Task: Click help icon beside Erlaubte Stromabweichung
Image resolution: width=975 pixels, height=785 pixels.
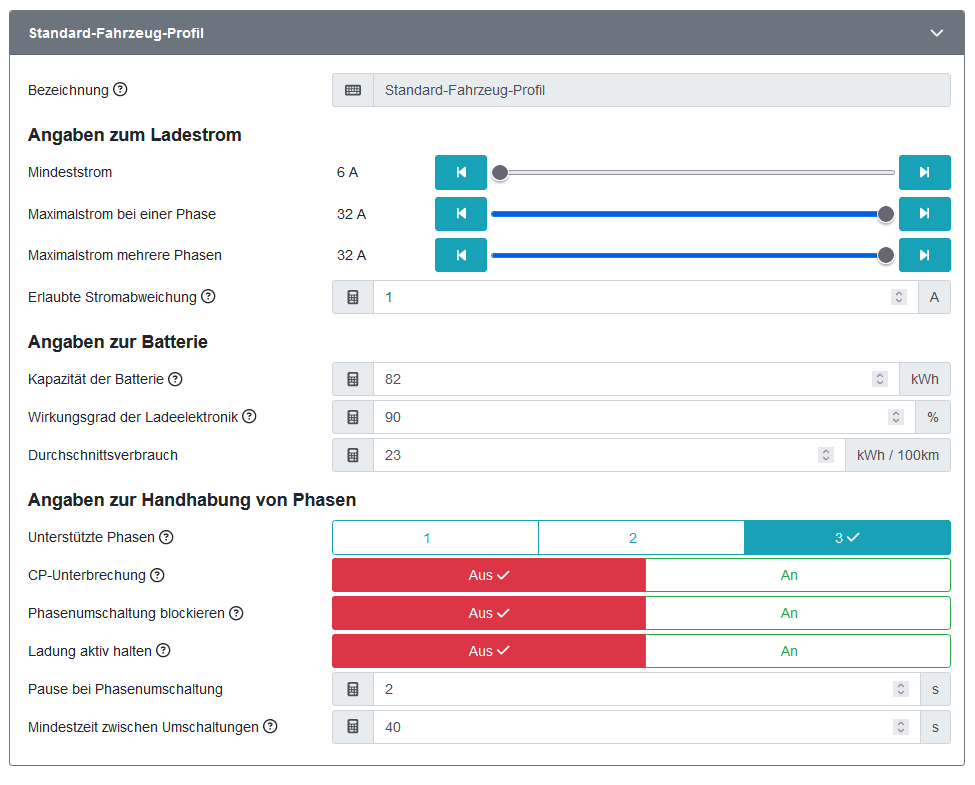Action: pyautogui.click(x=208, y=297)
